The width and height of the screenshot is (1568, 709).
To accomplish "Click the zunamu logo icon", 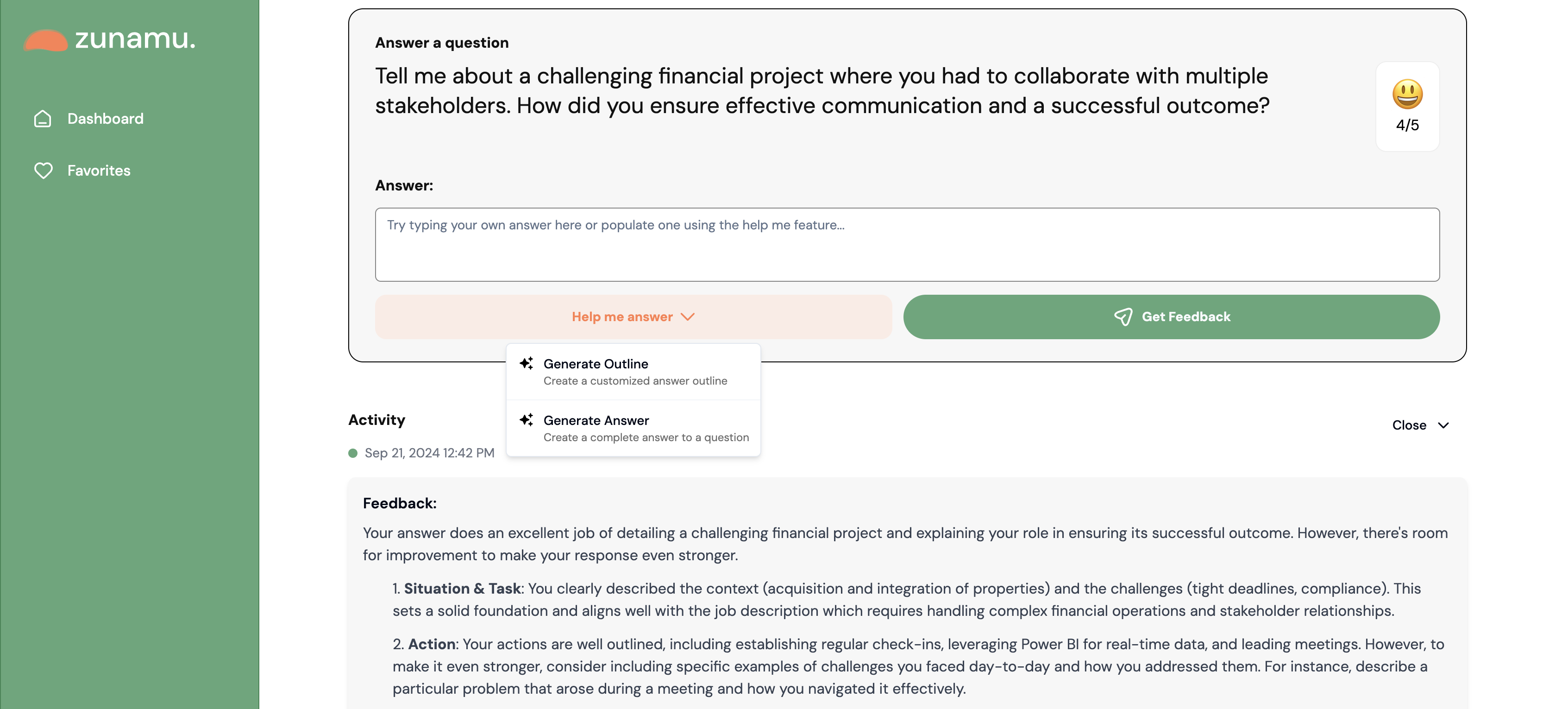I will pos(45,41).
